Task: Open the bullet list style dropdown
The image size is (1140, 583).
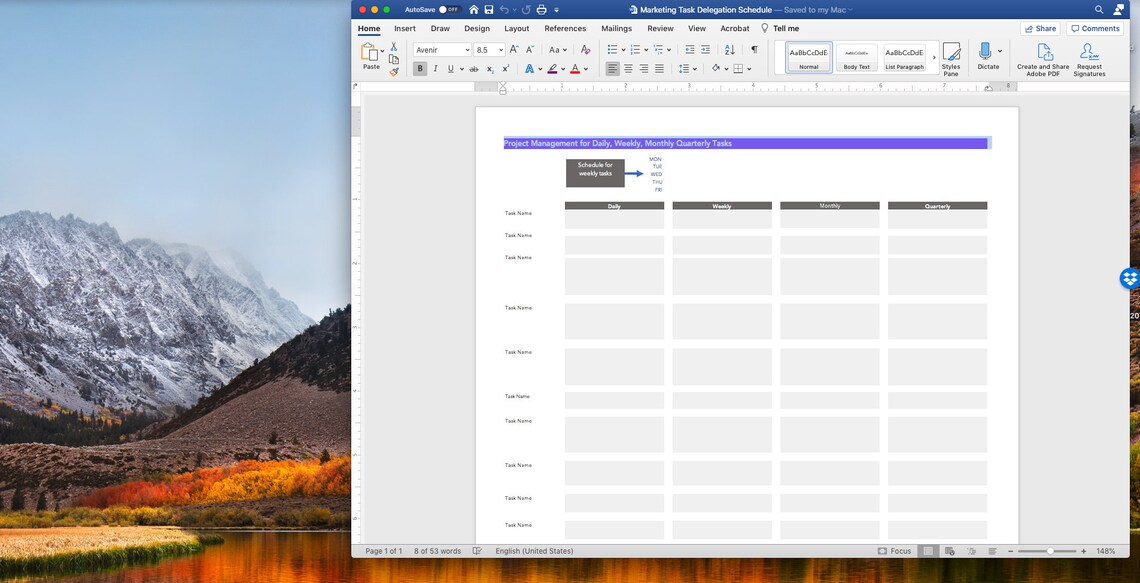Action: tap(622, 49)
